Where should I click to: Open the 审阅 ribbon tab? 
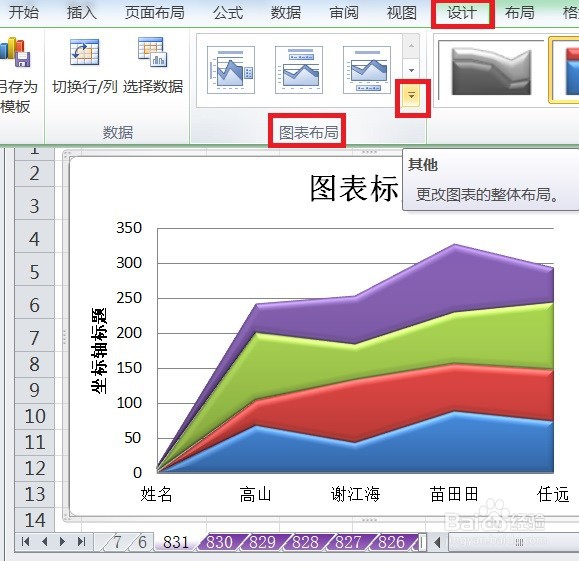coord(344,13)
